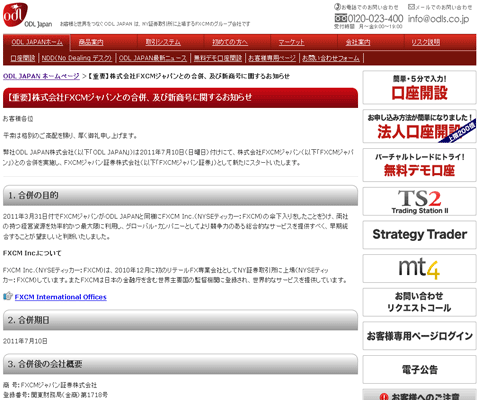Open the お客様専用ページログイン login button
The image size is (478, 400).
tap(419, 336)
